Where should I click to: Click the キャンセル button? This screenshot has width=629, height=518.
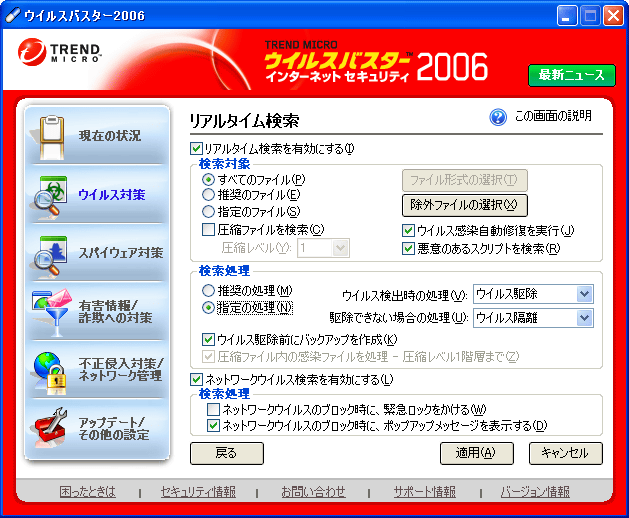coord(566,453)
